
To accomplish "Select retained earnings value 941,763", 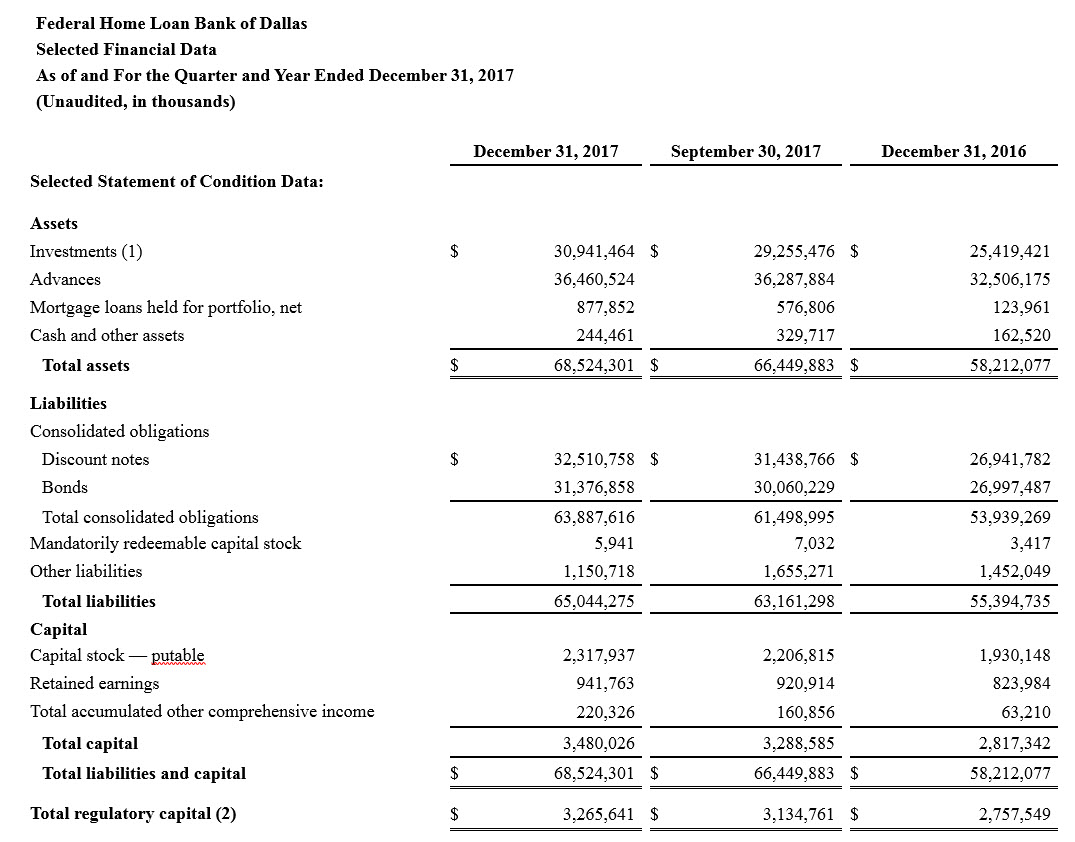I will pos(605,684).
